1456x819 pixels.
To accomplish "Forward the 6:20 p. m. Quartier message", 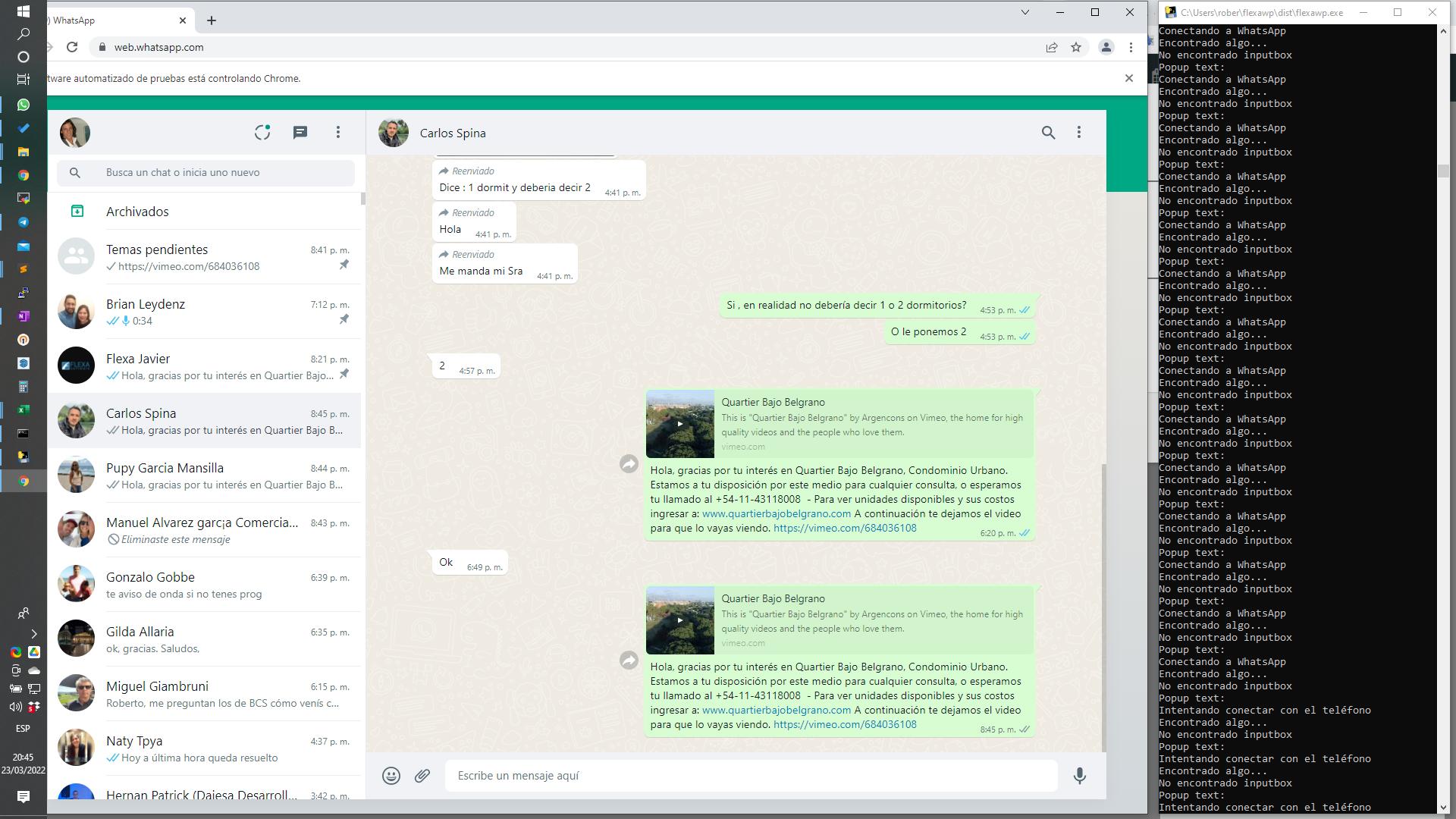I will [629, 464].
